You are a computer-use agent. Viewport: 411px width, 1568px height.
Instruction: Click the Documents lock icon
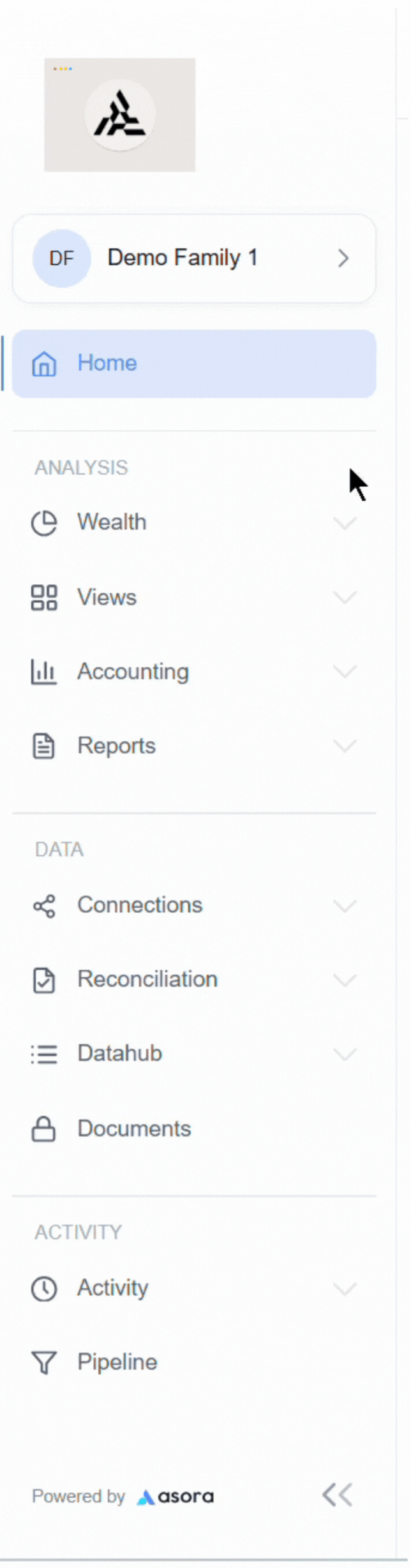point(44,1129)
